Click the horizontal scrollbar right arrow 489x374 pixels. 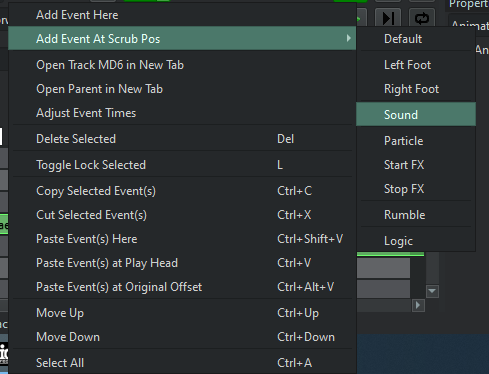click(x=418, y=305)
